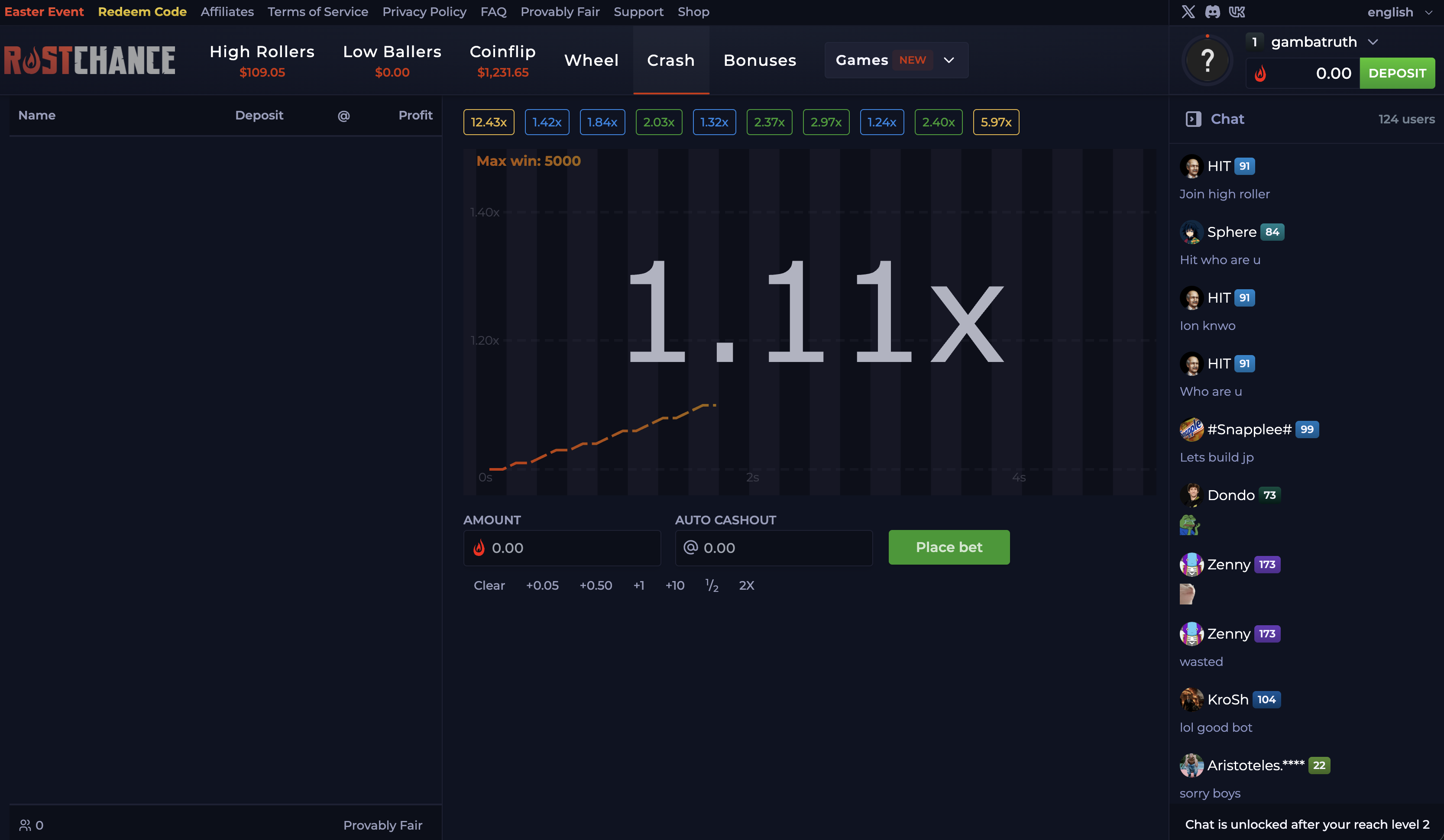The image size is (1444, 840).
Task: Click the Place bet button
Action: (x=949, y=547)
